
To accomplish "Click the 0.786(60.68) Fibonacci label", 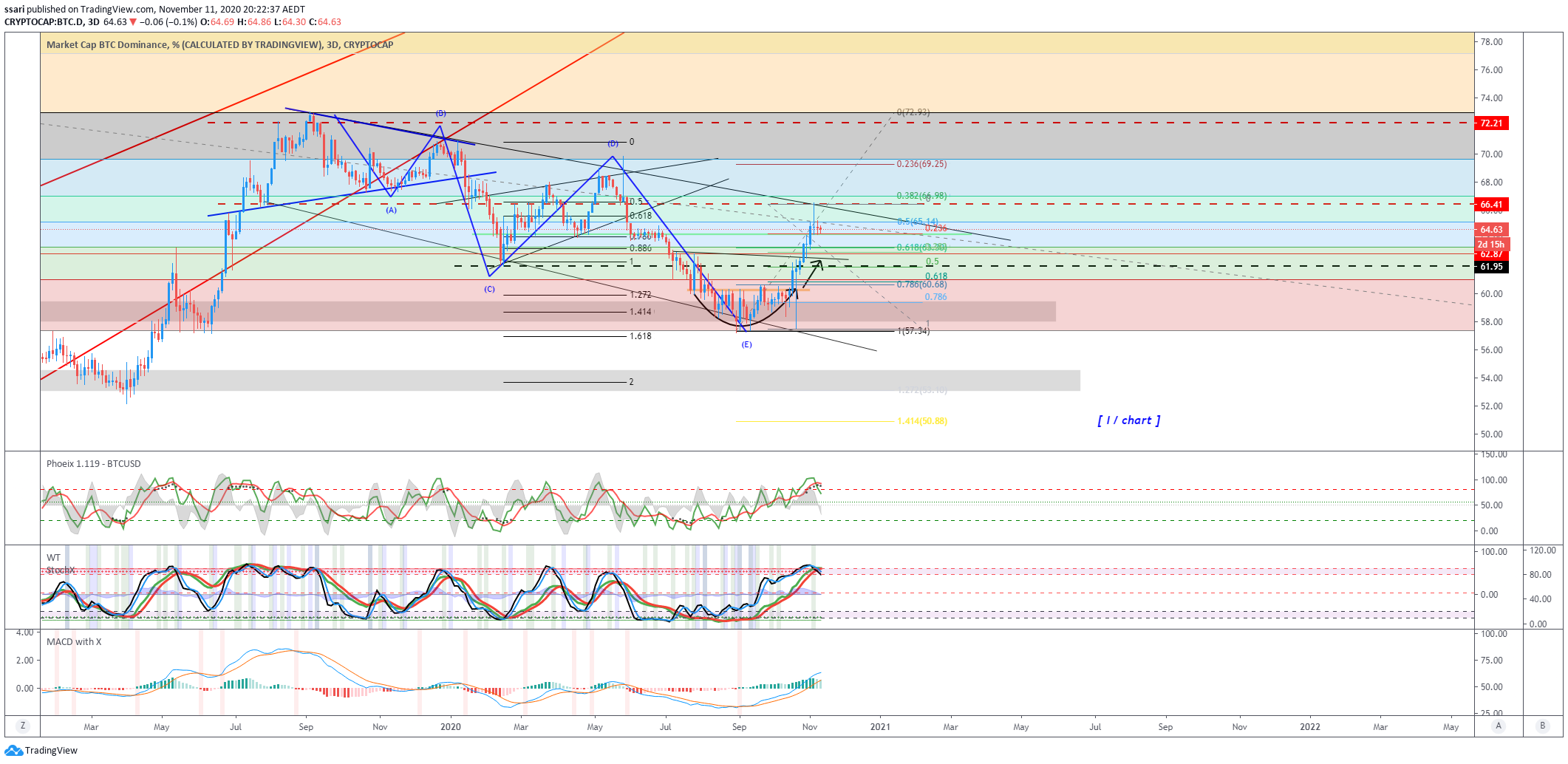I will pyautogui.click(x=921, y=284).
